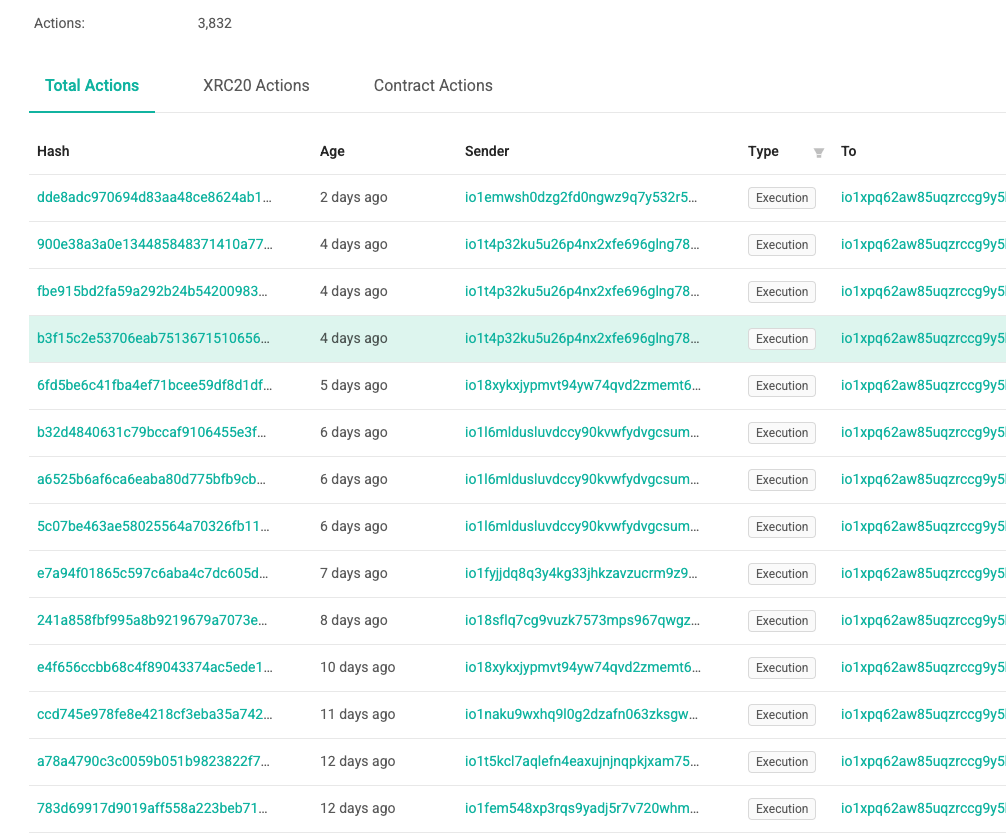Open hash 900e38a3a0e134485848371410a77 details
Image resolution: width=1006 pixels, height=833 pixels.
[x=153, y=244]
